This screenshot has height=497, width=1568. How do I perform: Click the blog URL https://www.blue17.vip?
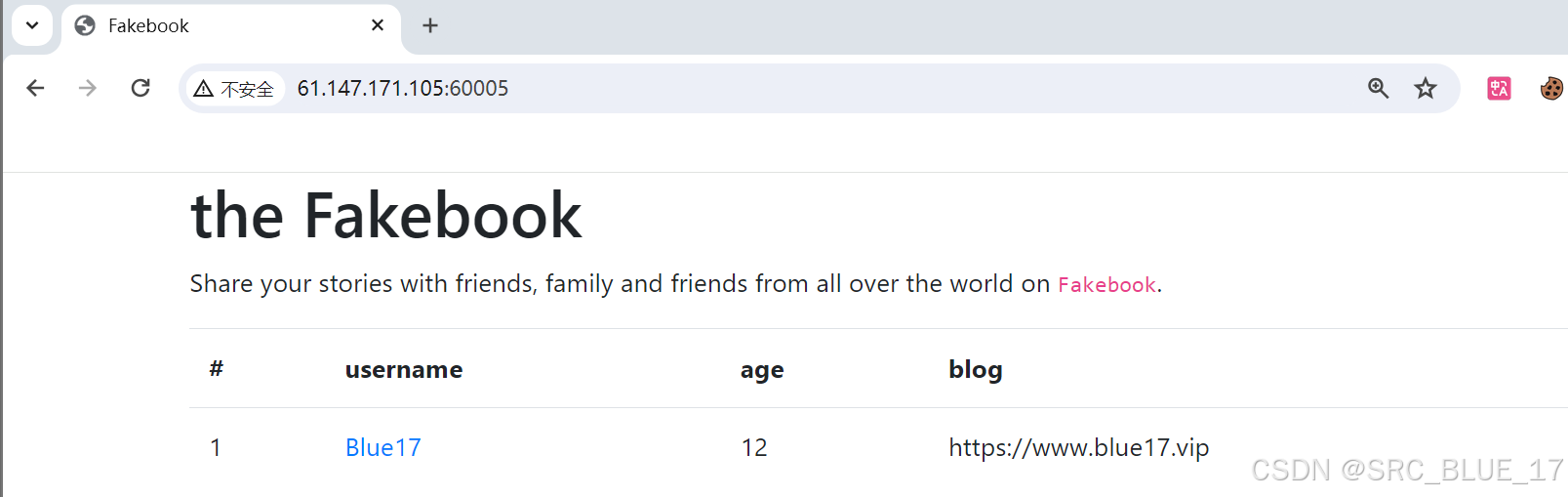click(1079, 447)
